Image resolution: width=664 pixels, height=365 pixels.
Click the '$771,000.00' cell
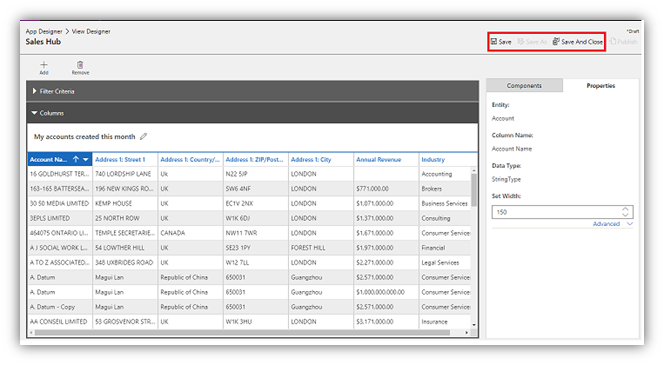[x=386, y=188]
